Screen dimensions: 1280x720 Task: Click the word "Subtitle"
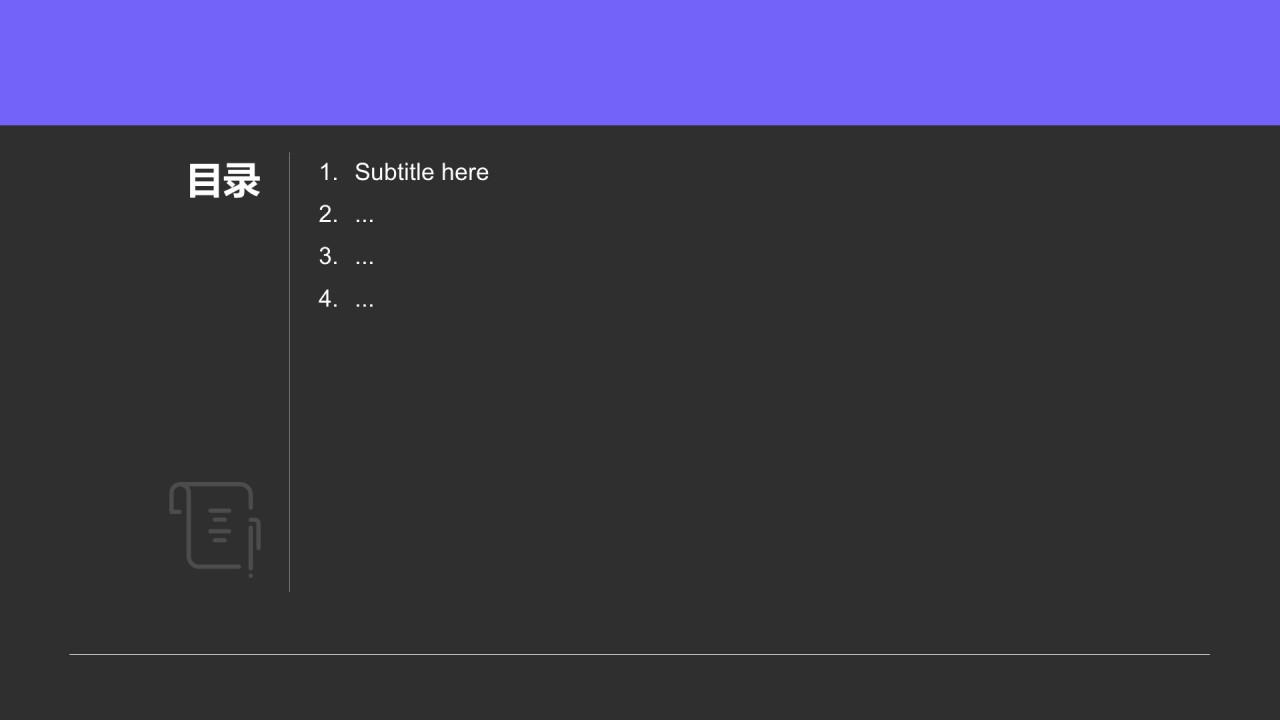coord(394,172)
